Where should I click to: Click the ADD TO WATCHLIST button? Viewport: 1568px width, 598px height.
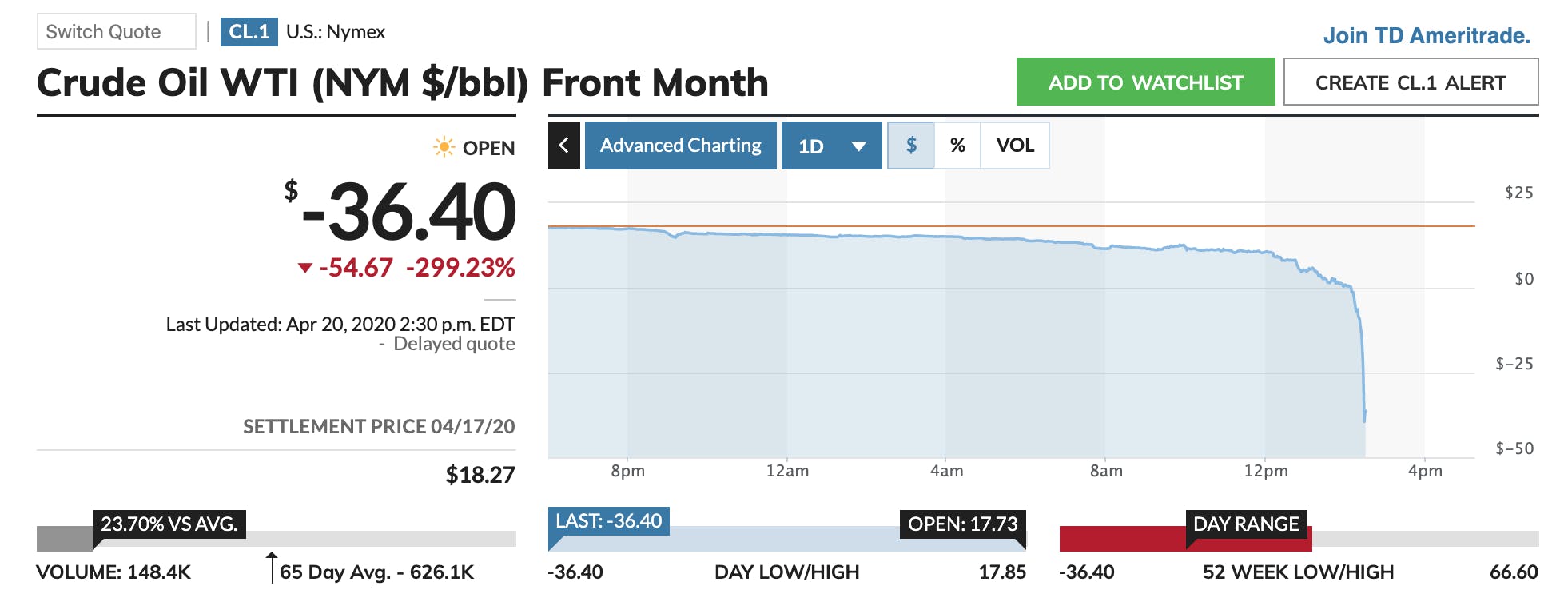pyautogui.click(x=1145, y=82)
